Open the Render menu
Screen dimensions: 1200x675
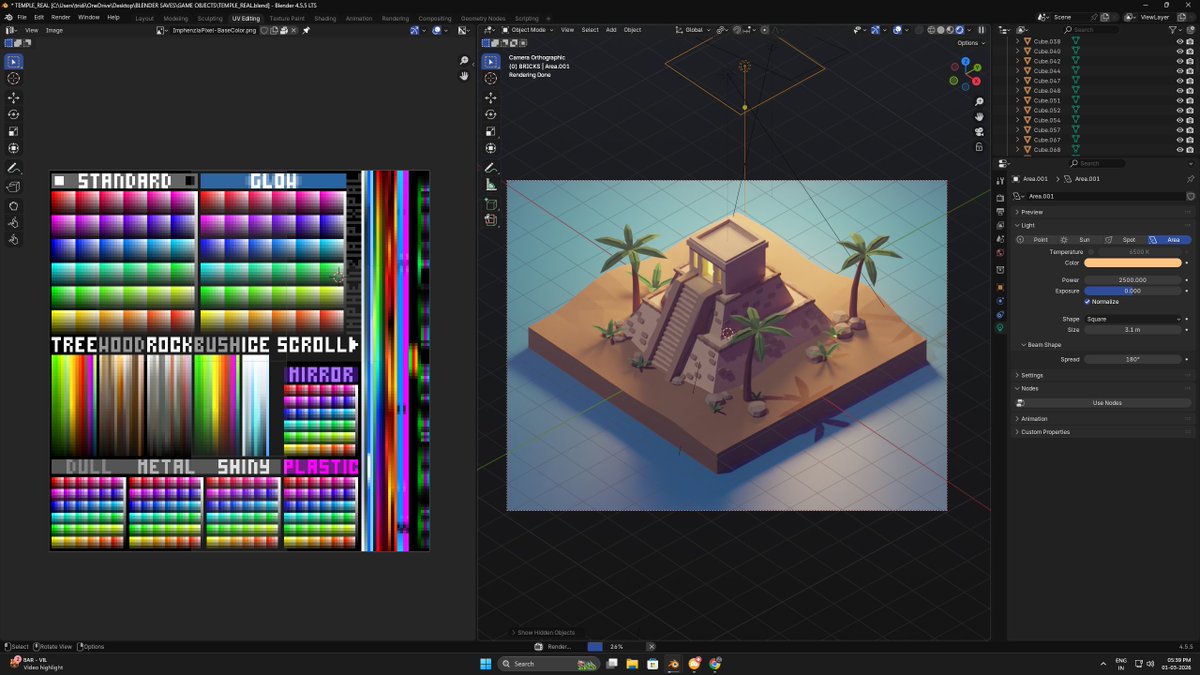coord(61,17)
